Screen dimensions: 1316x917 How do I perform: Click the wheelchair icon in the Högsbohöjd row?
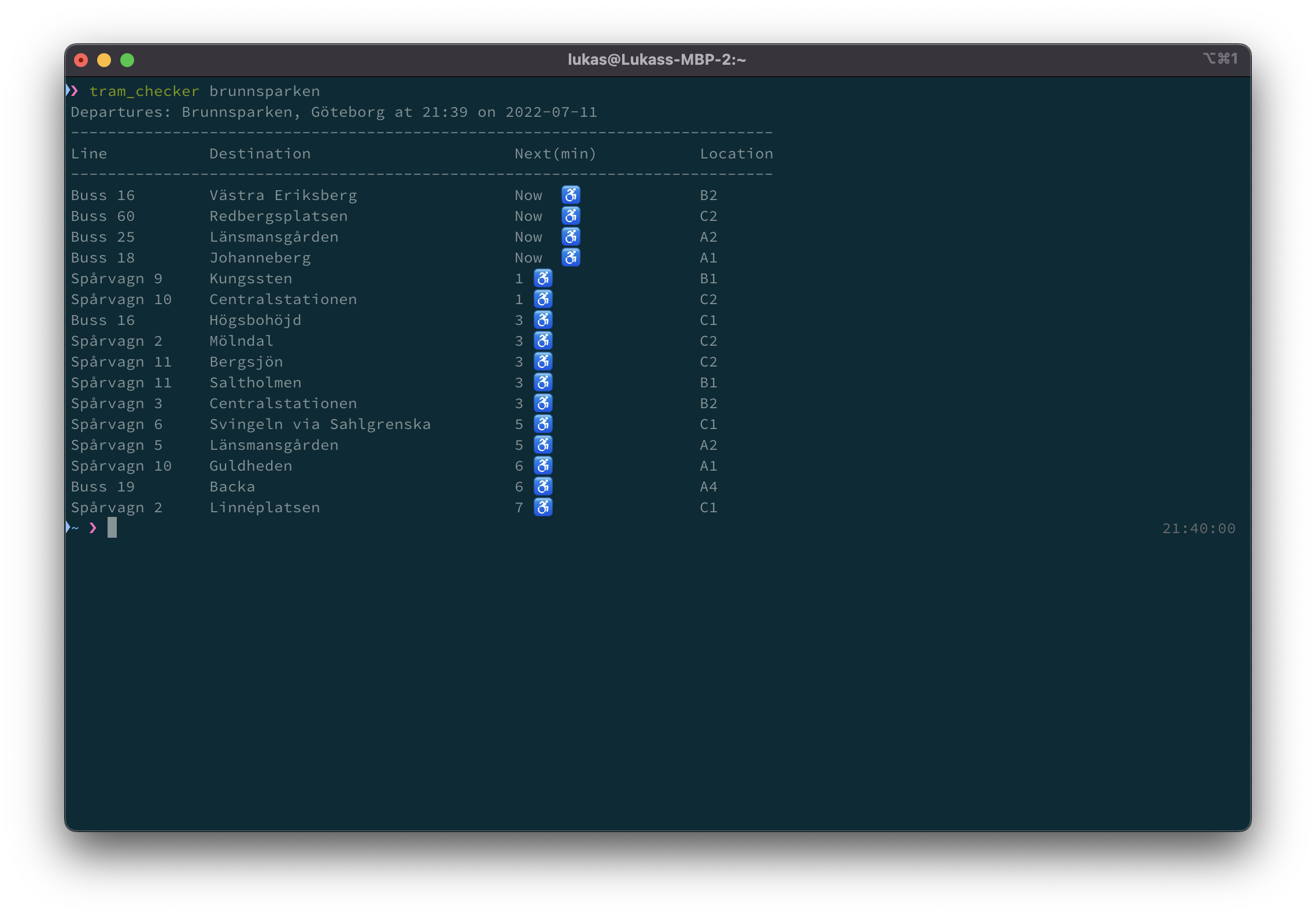[x=543, y=320]
